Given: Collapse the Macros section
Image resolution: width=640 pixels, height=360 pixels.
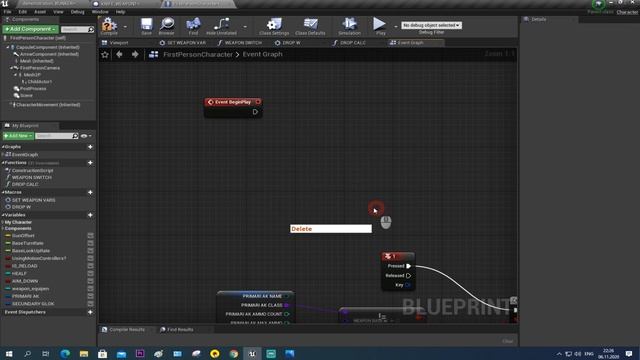Looking at the screenshot, I should tap(3, 192).
